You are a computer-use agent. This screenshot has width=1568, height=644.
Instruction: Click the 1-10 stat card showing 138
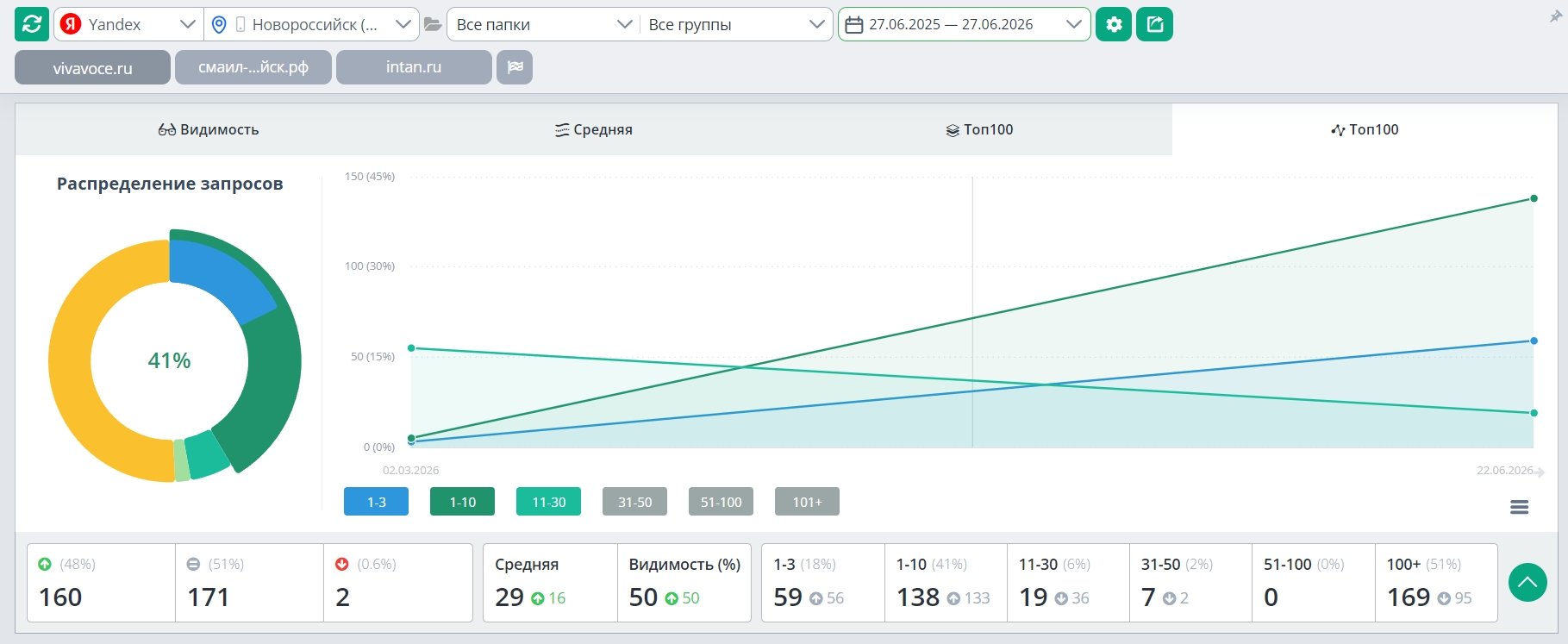tap(946, 583)
